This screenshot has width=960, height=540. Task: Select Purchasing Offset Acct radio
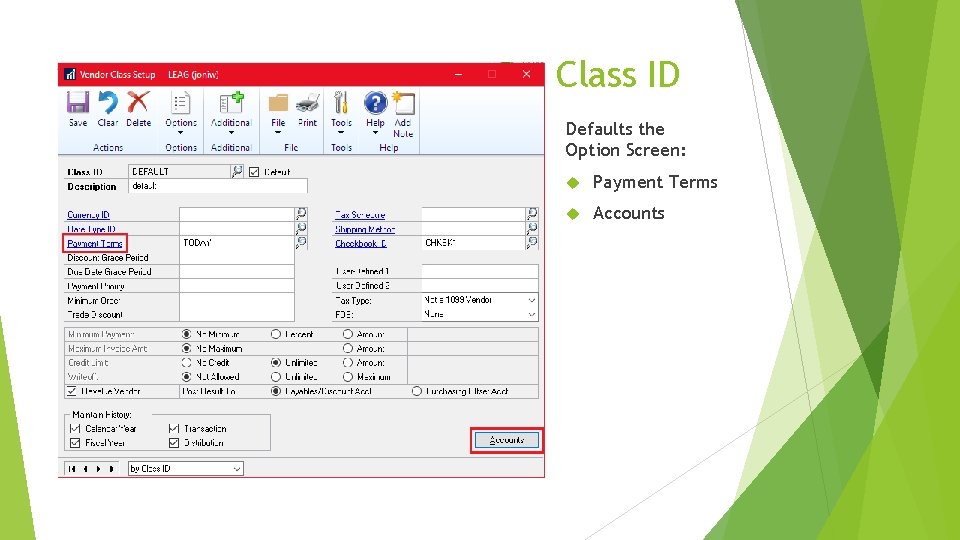[x=416, y=391]
